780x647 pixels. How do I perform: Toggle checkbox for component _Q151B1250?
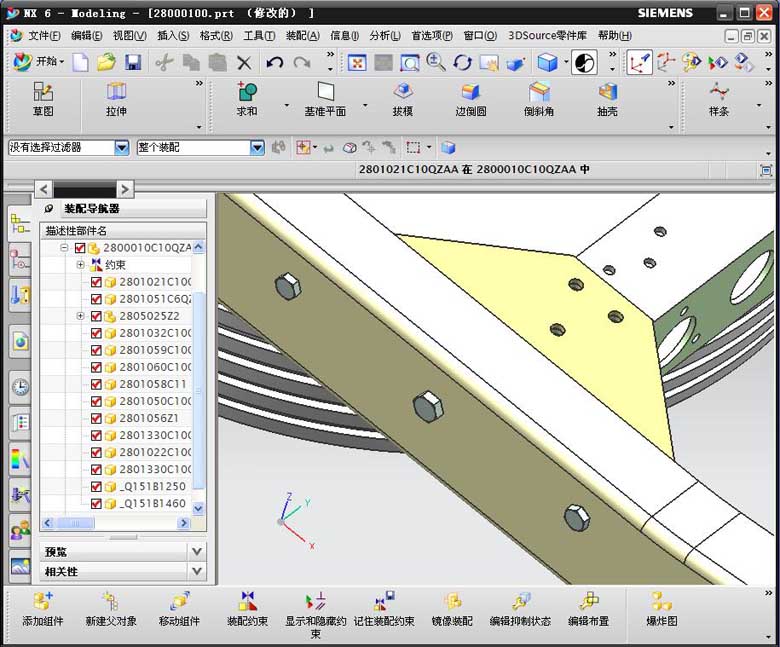[96, 486]
